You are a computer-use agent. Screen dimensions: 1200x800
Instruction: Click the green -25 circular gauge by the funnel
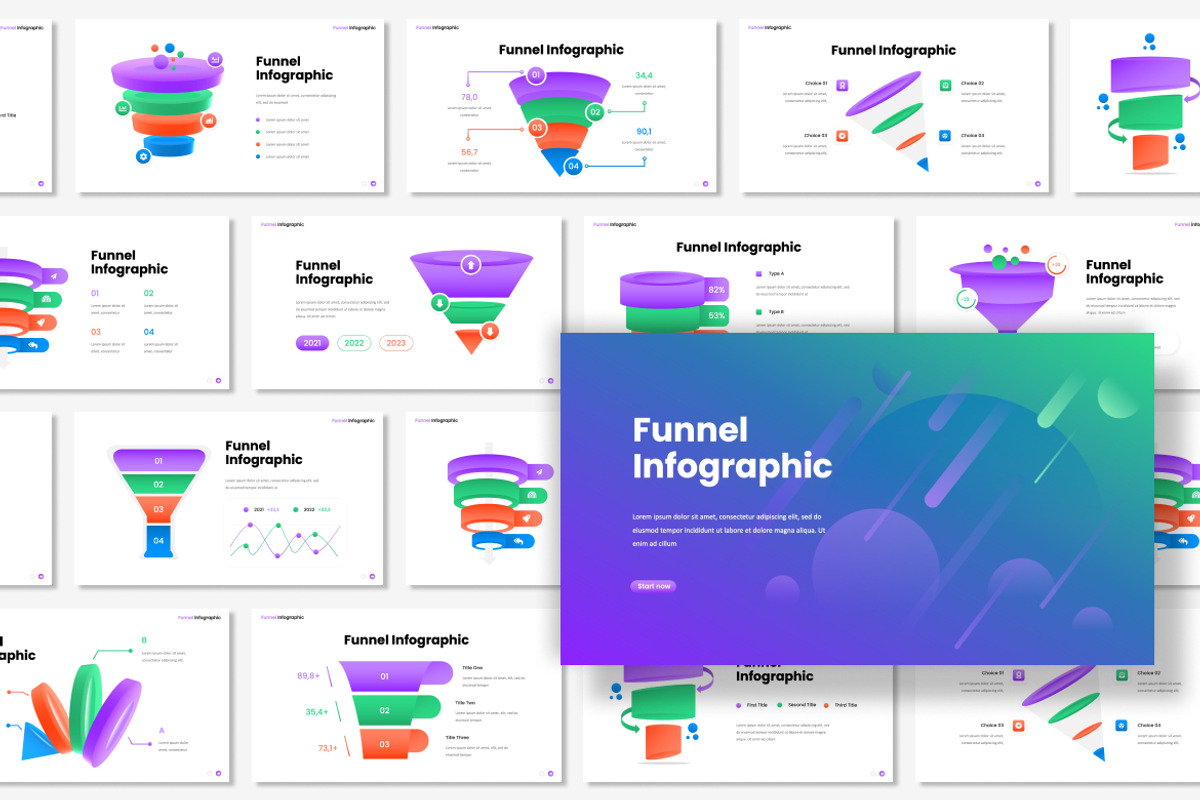coord(966,298)
